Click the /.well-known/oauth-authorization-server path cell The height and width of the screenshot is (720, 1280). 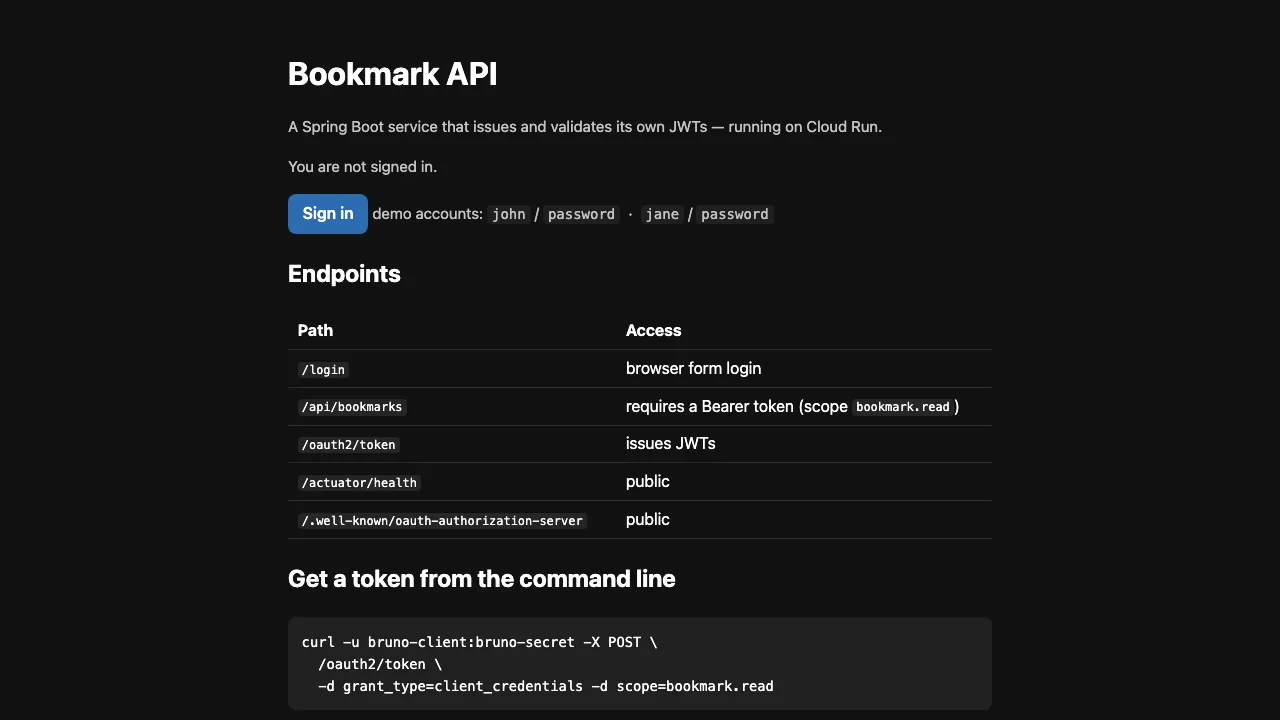(x=442, y=521)
